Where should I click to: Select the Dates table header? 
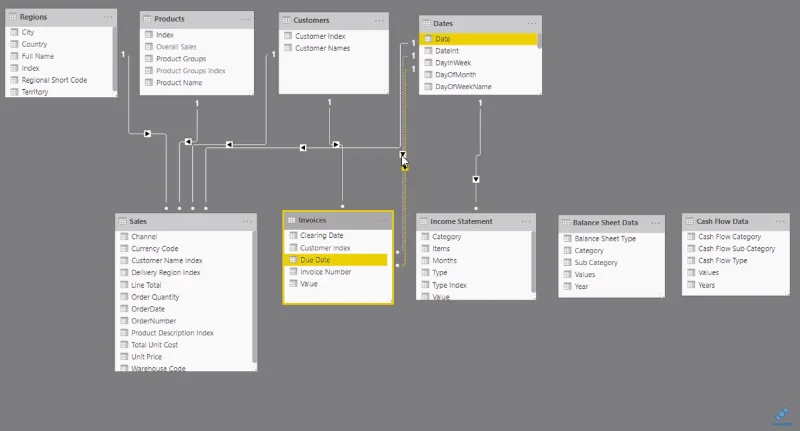480,23
